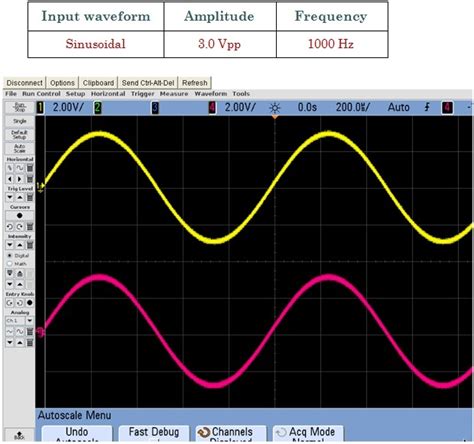Lower the Intensity with down arrow
The height and width of the screenshot is (444, 474).
point(10,245)
